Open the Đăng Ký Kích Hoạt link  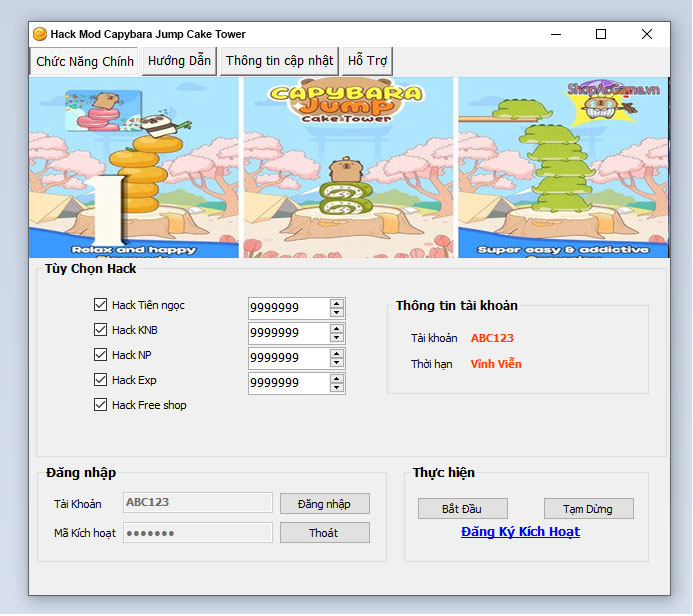pos(520,532)
